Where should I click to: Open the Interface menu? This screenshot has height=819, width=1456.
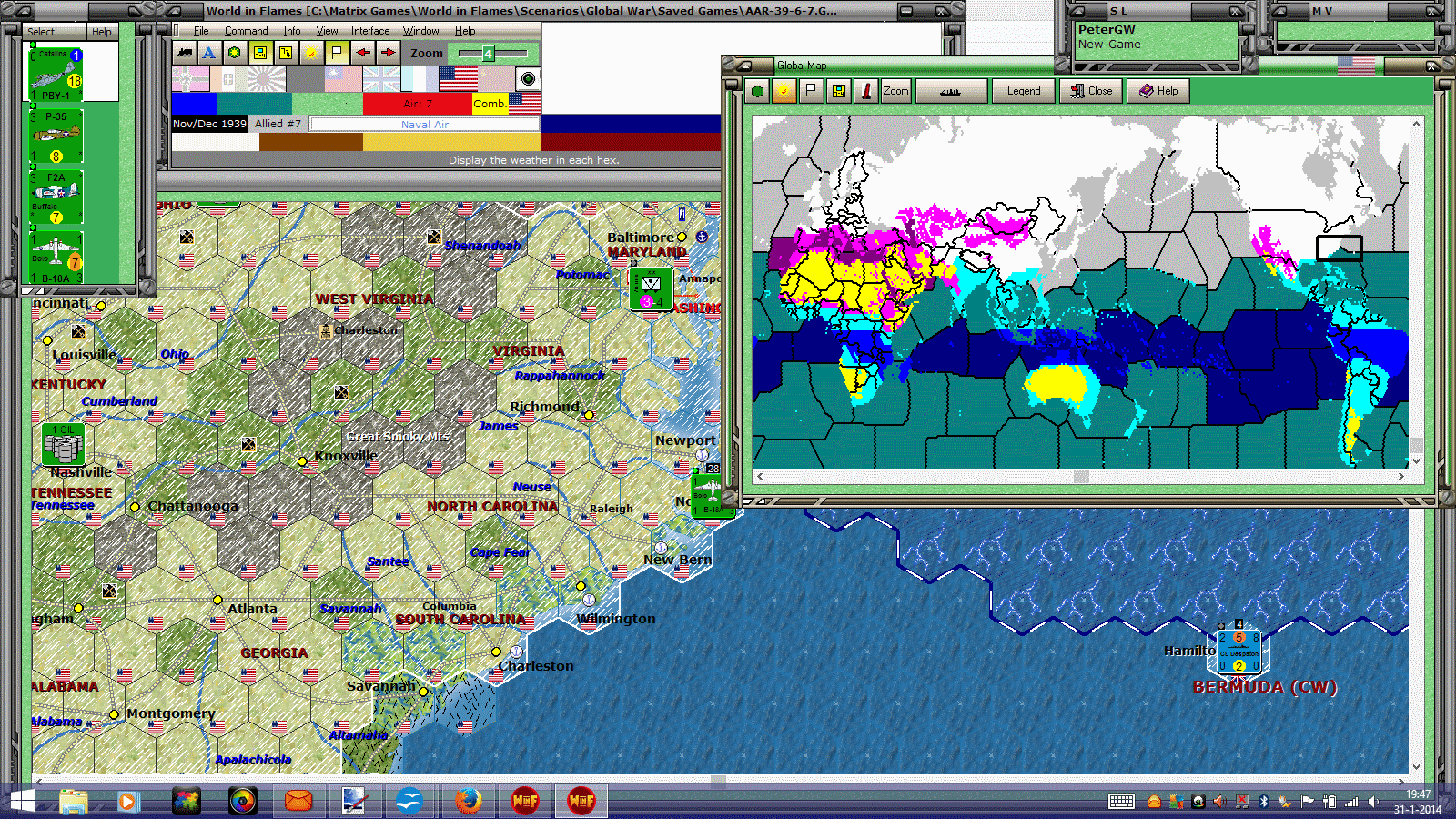coord(370,31)
